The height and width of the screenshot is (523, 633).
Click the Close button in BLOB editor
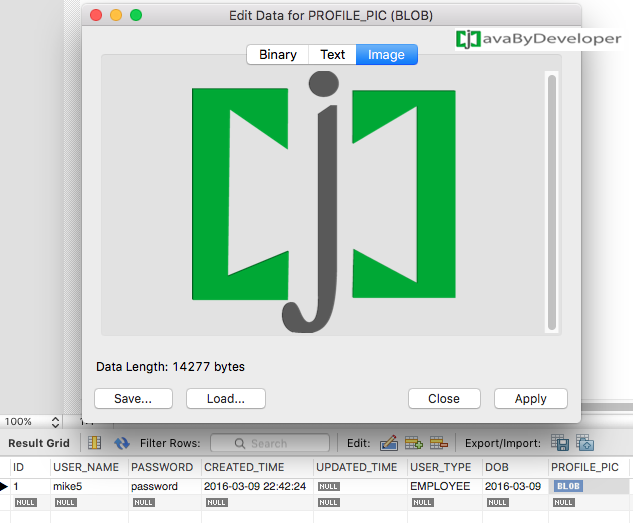pos(444,399)
